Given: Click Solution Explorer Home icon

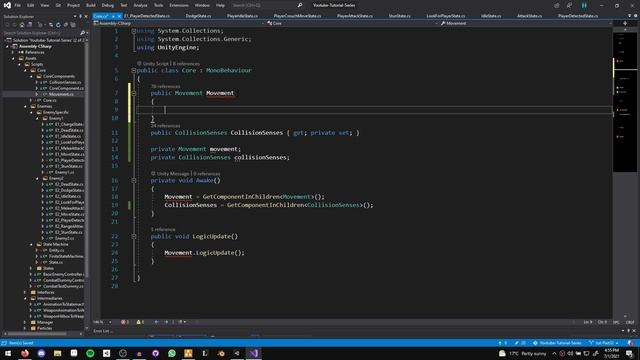Looking at the screenshot, I should [22, 25].
